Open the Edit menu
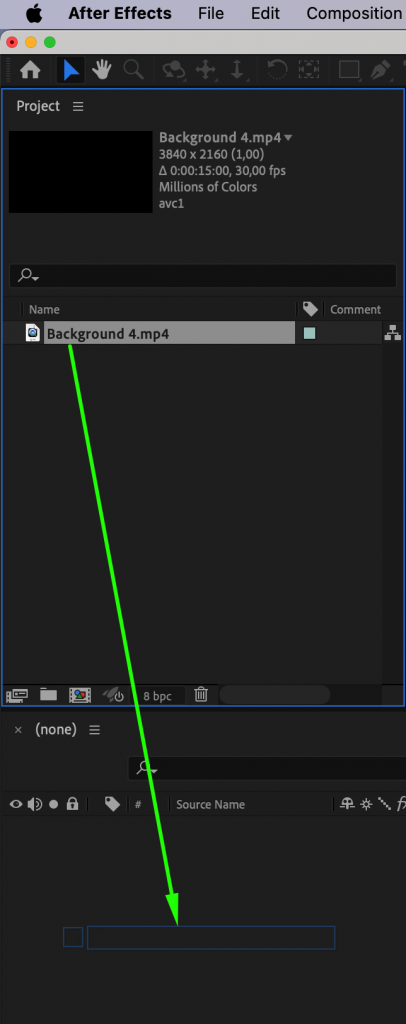 265,13
